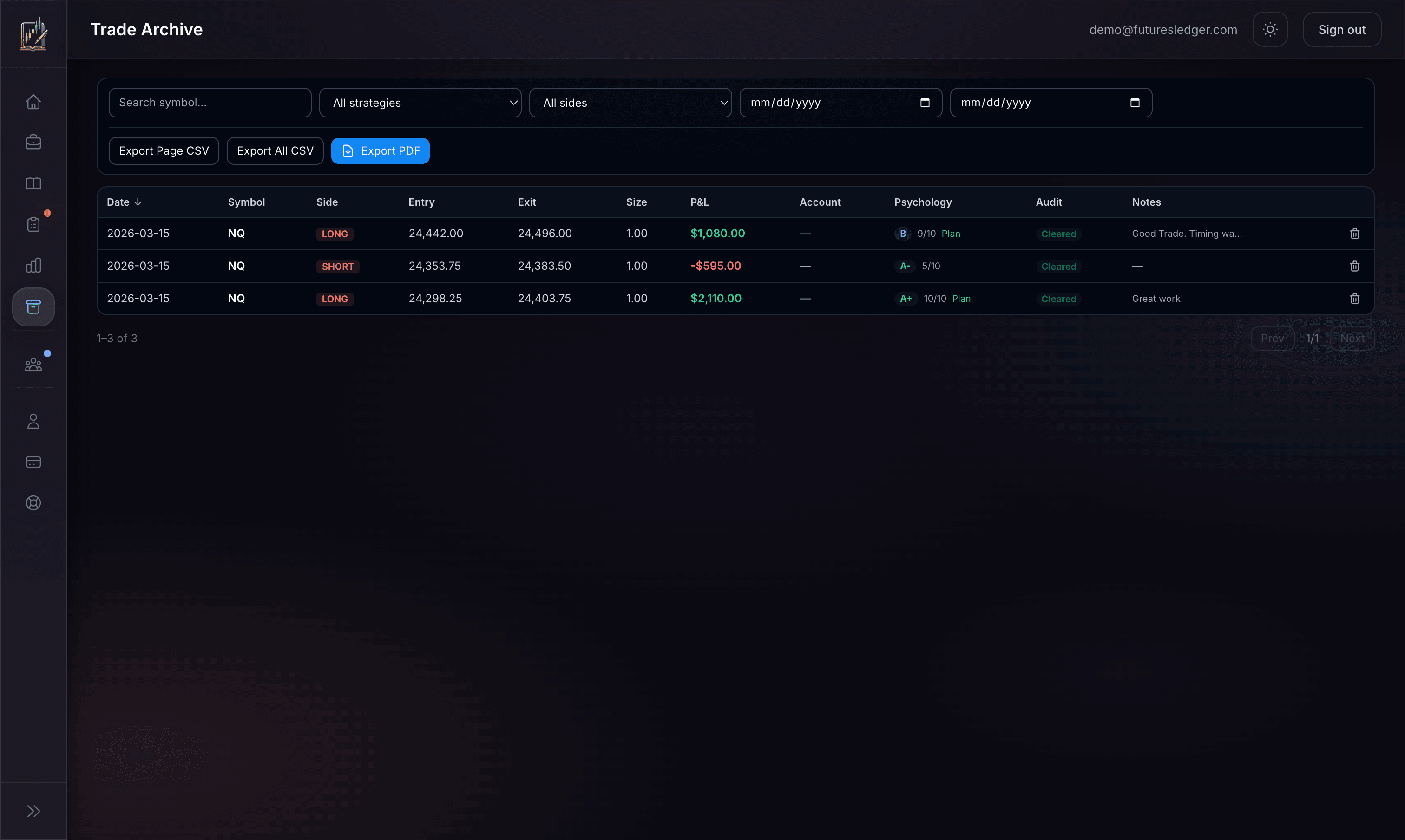
Task: Open the clipboard panel with orange notification dot
Action: coord(33,224)
